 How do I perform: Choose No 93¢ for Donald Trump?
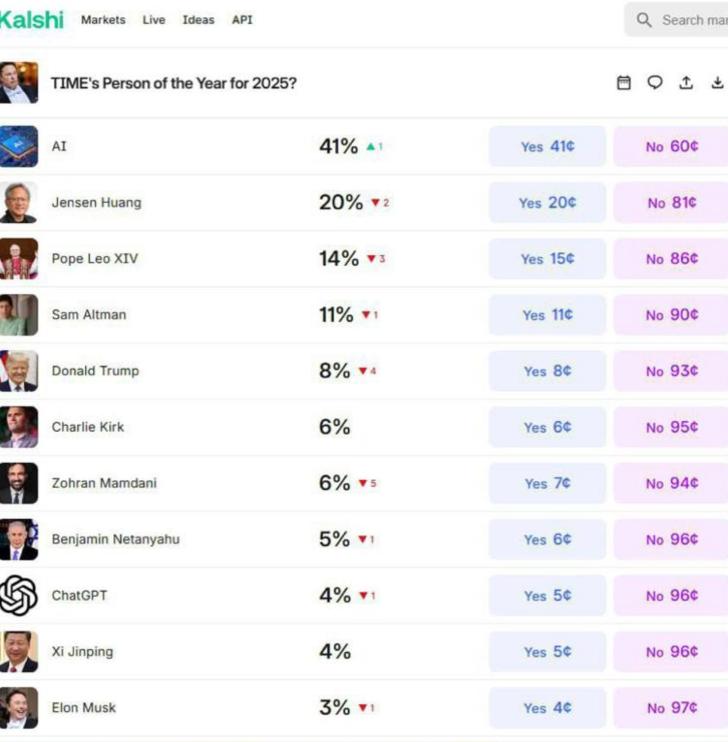click(x=671, y=371)
